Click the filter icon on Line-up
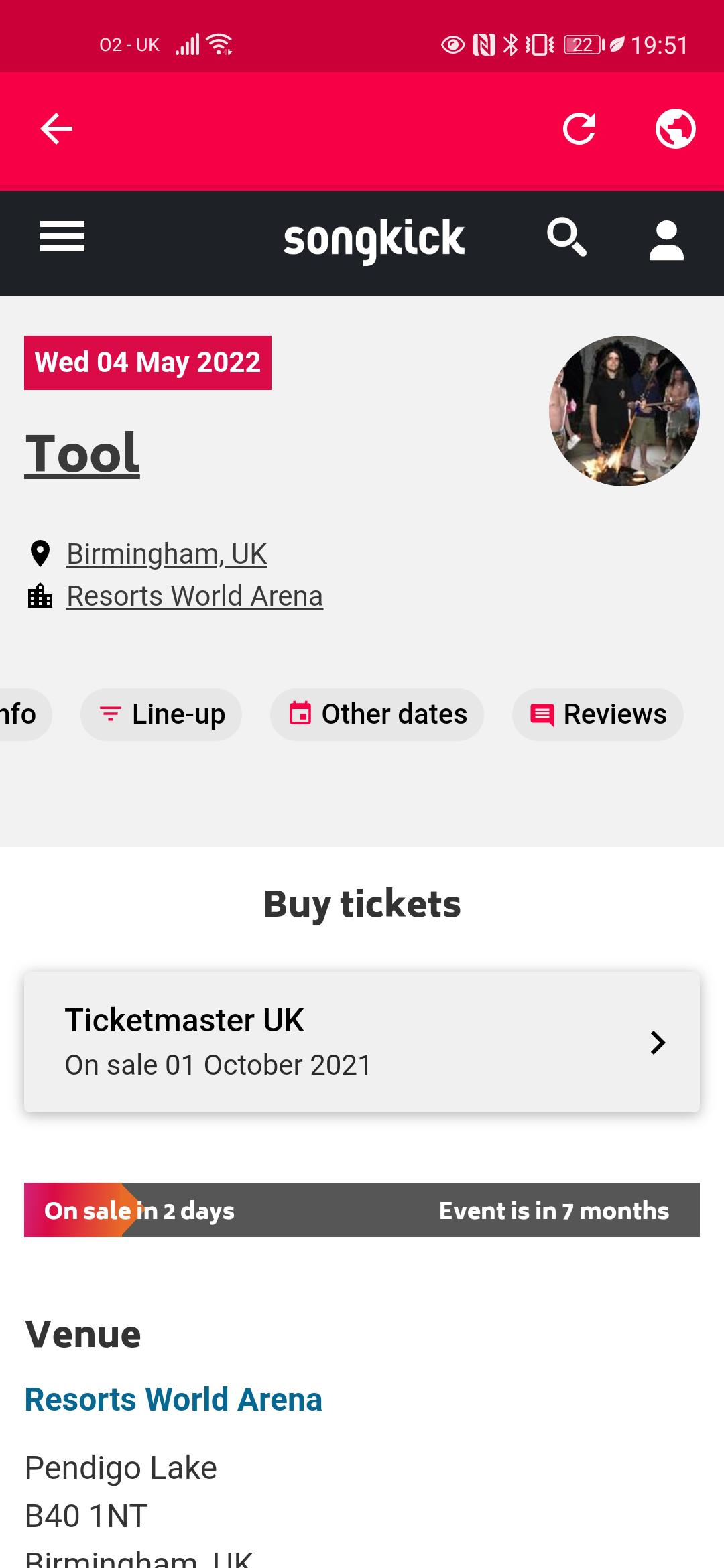Image resolution: width=724 pixels, height=1568 pixels. [x=111, y=714]
